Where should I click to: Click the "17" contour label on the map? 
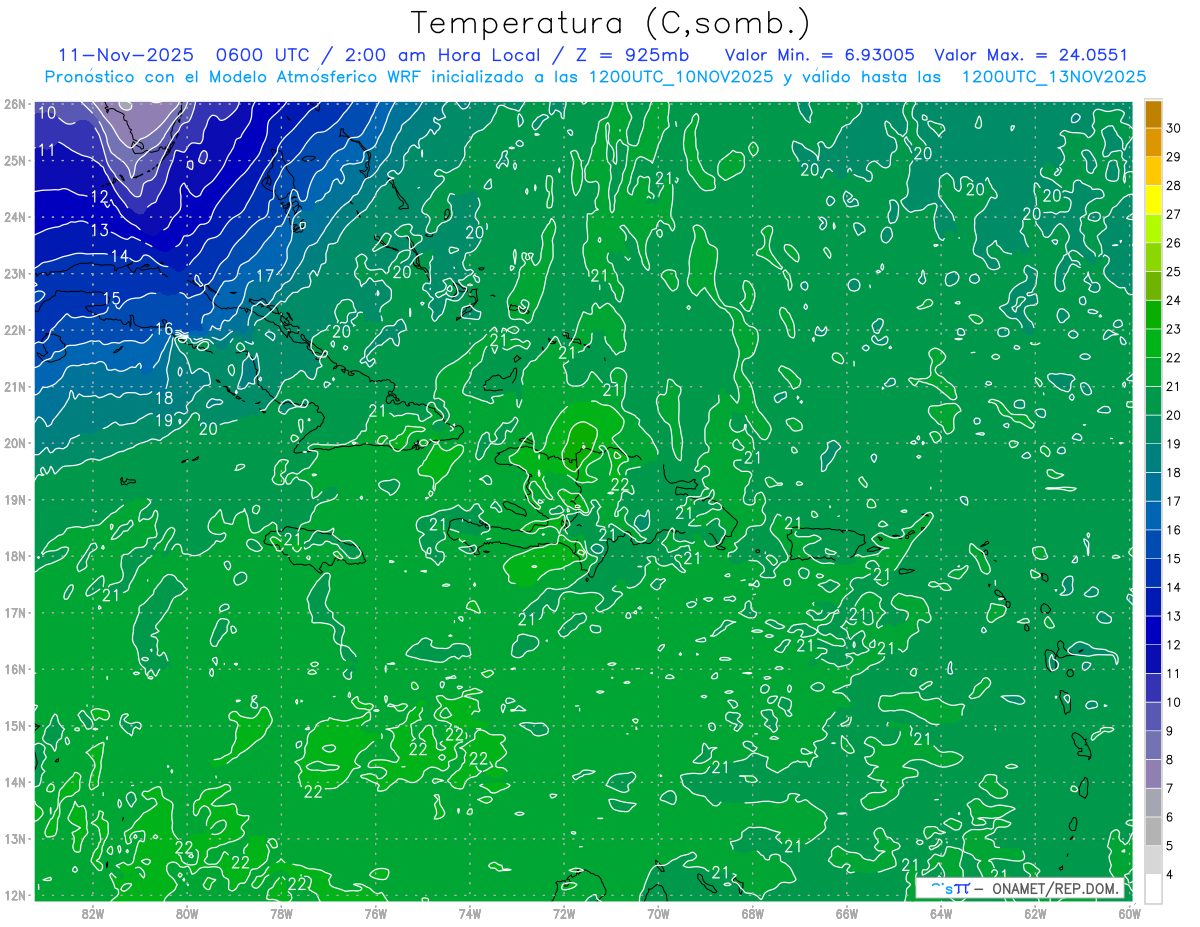click(x=265, y=275)
